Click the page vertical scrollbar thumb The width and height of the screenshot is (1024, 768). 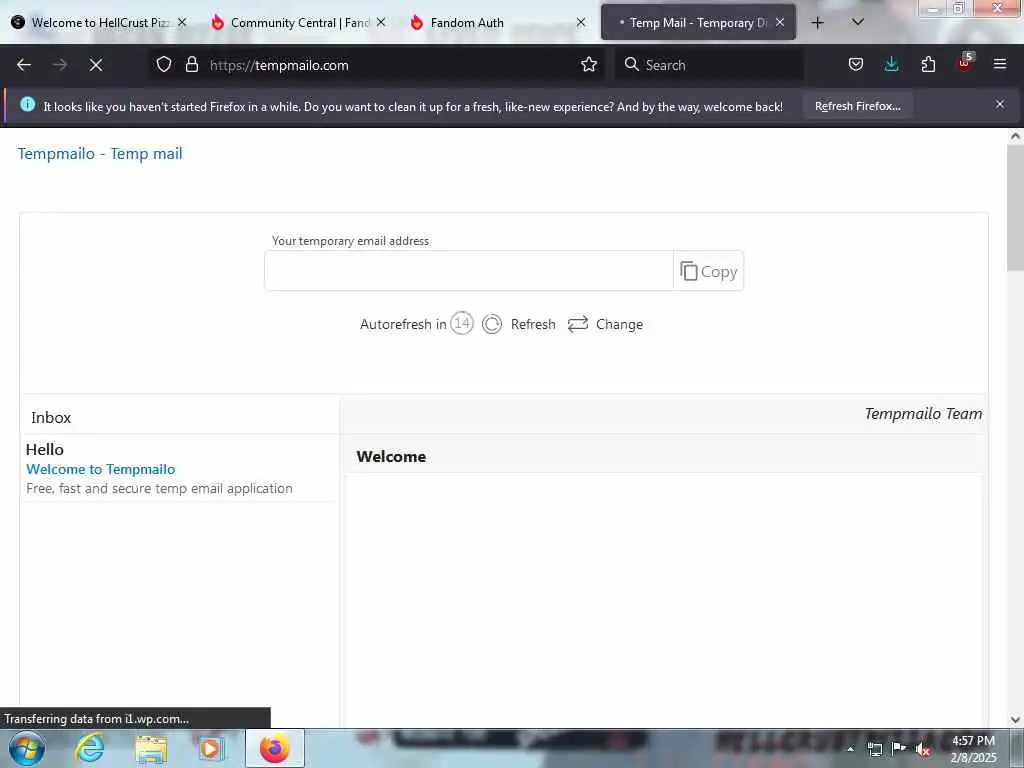pos(1015,208)
